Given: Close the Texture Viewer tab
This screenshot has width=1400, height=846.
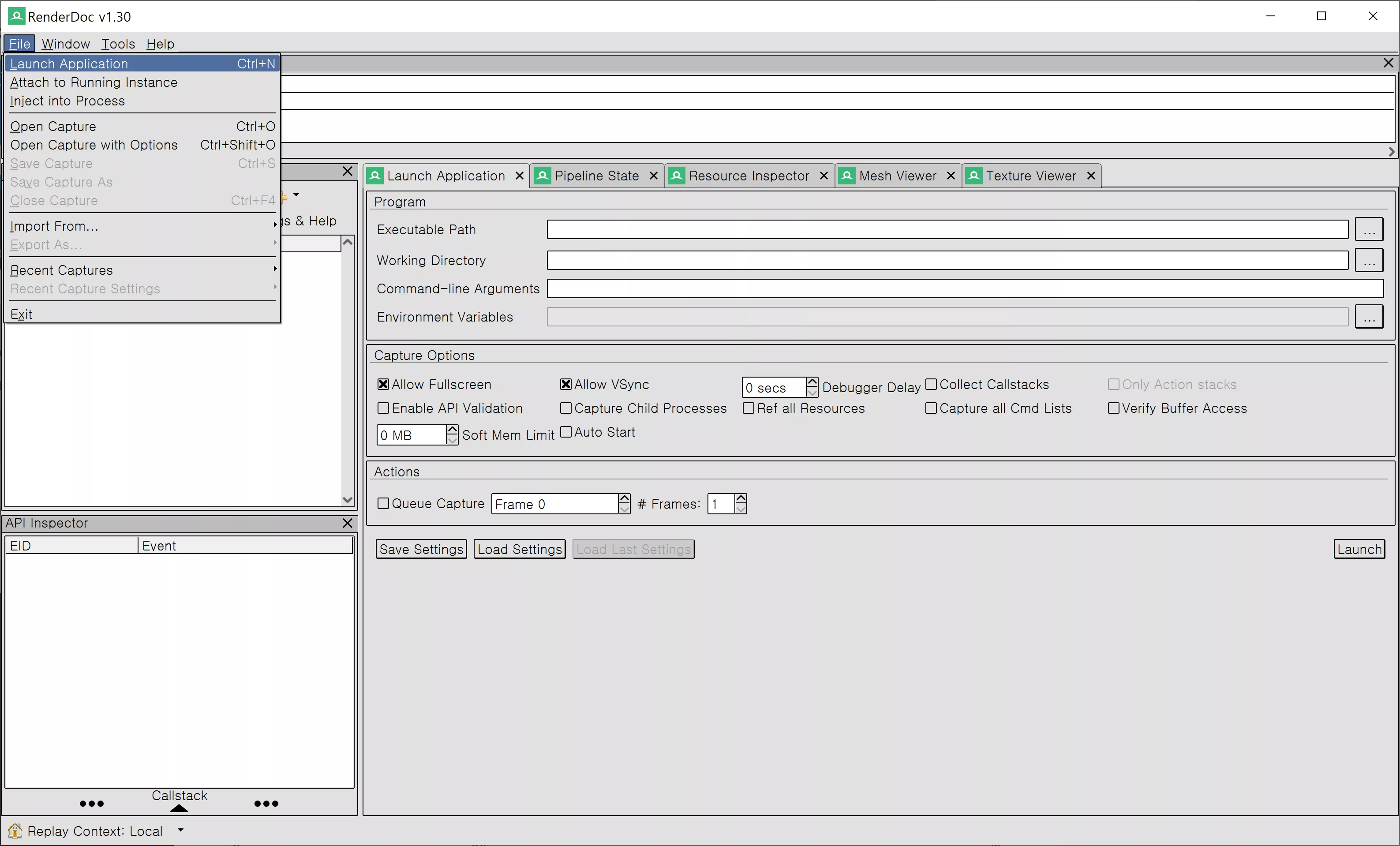Looking at the screenshot, I should point(1090,176).
